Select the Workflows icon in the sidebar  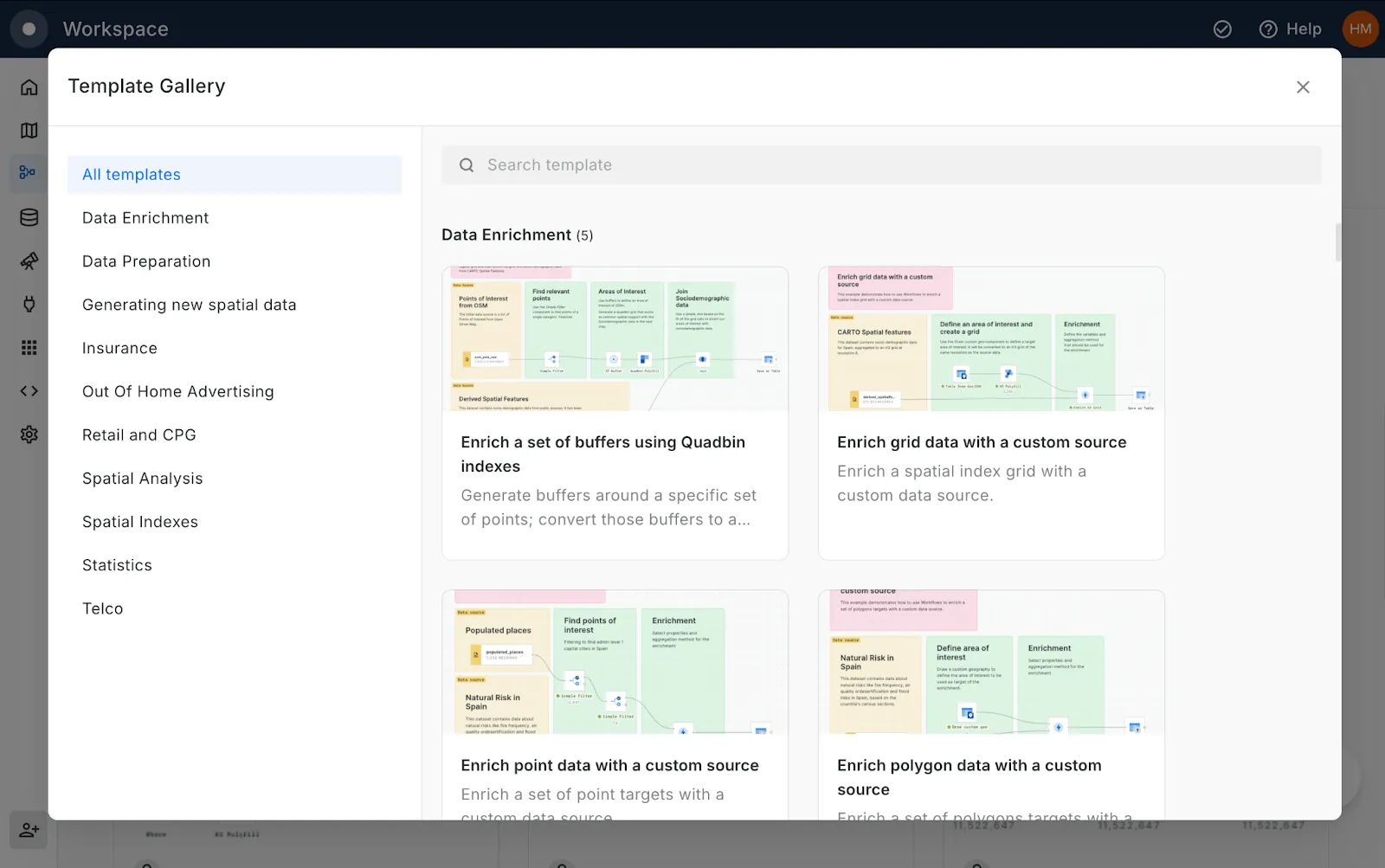[x=29, y=172]
